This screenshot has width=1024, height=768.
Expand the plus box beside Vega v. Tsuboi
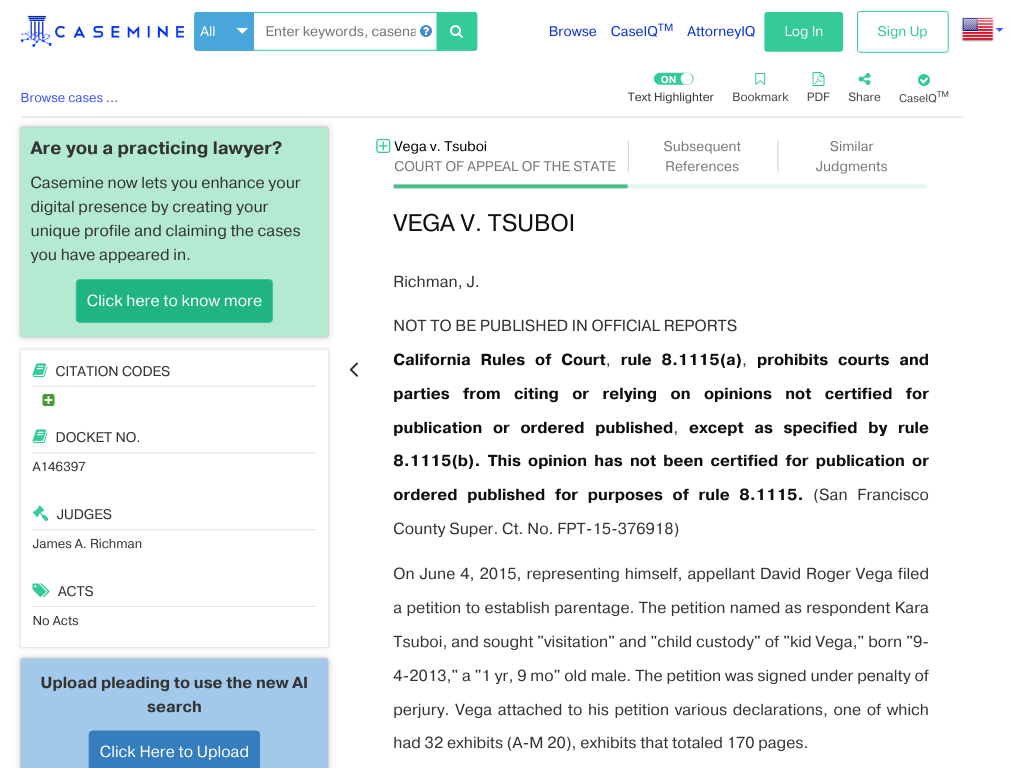point(383,146)
